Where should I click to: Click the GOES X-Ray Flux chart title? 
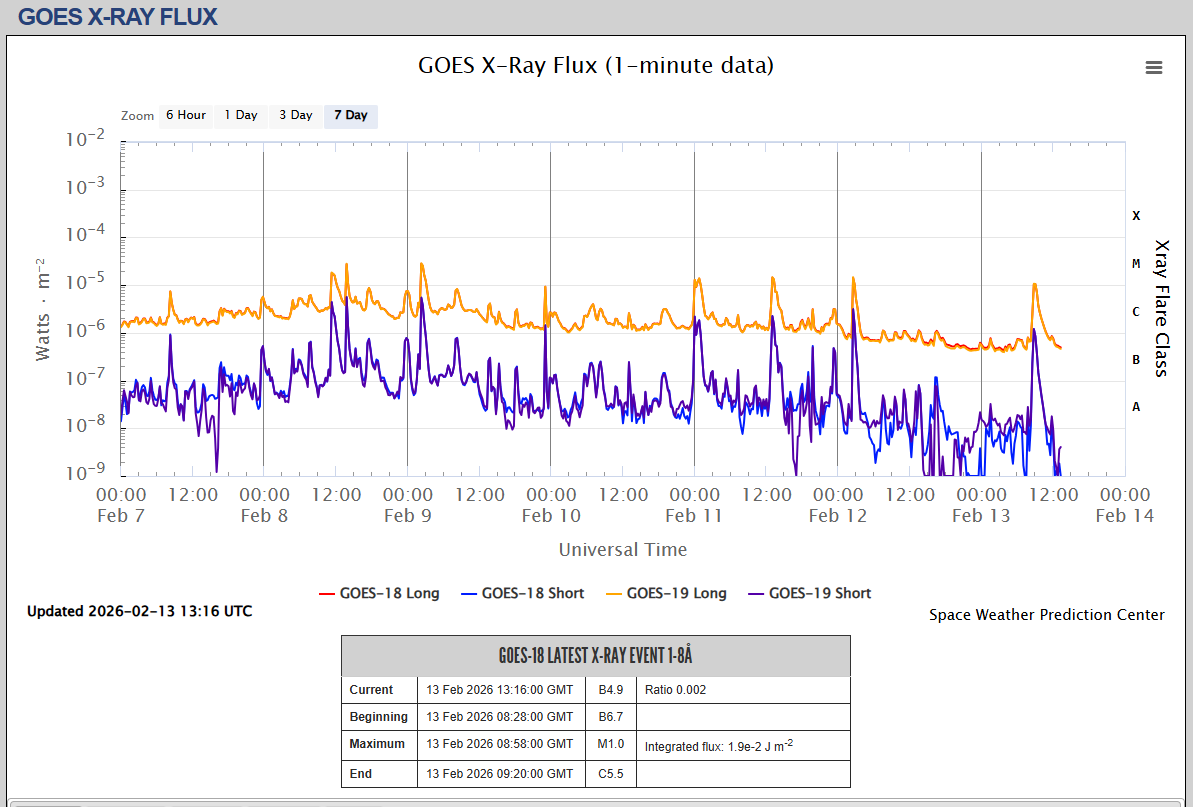[595, 66]
